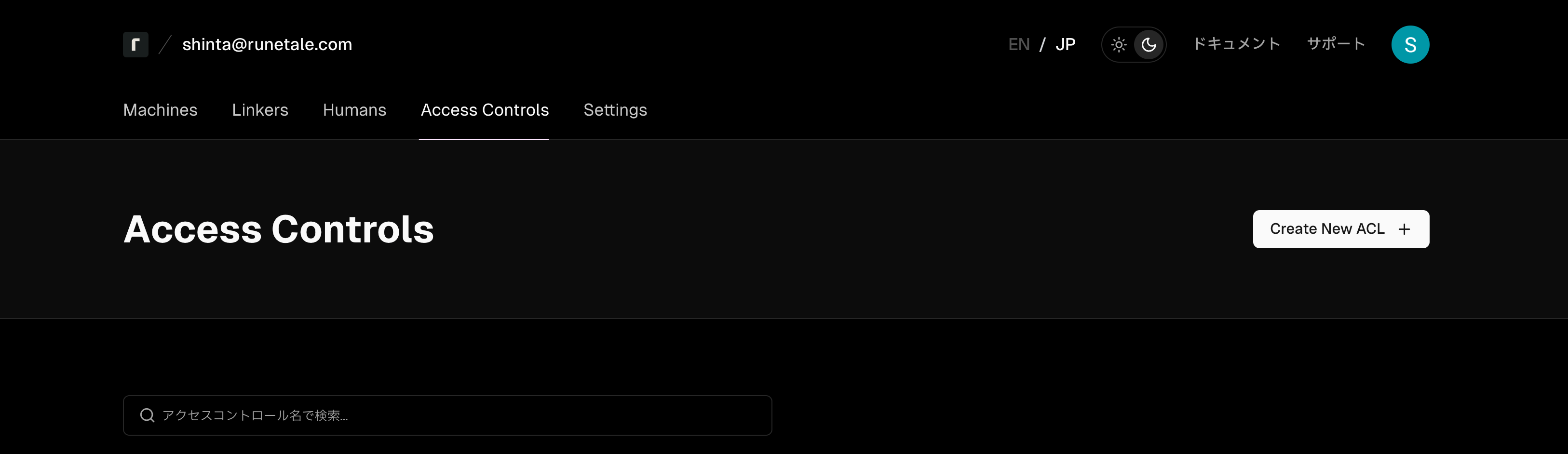The image size is (1568, 454).
Task: Select dark mode moon icon
Action: (1149, 44)
